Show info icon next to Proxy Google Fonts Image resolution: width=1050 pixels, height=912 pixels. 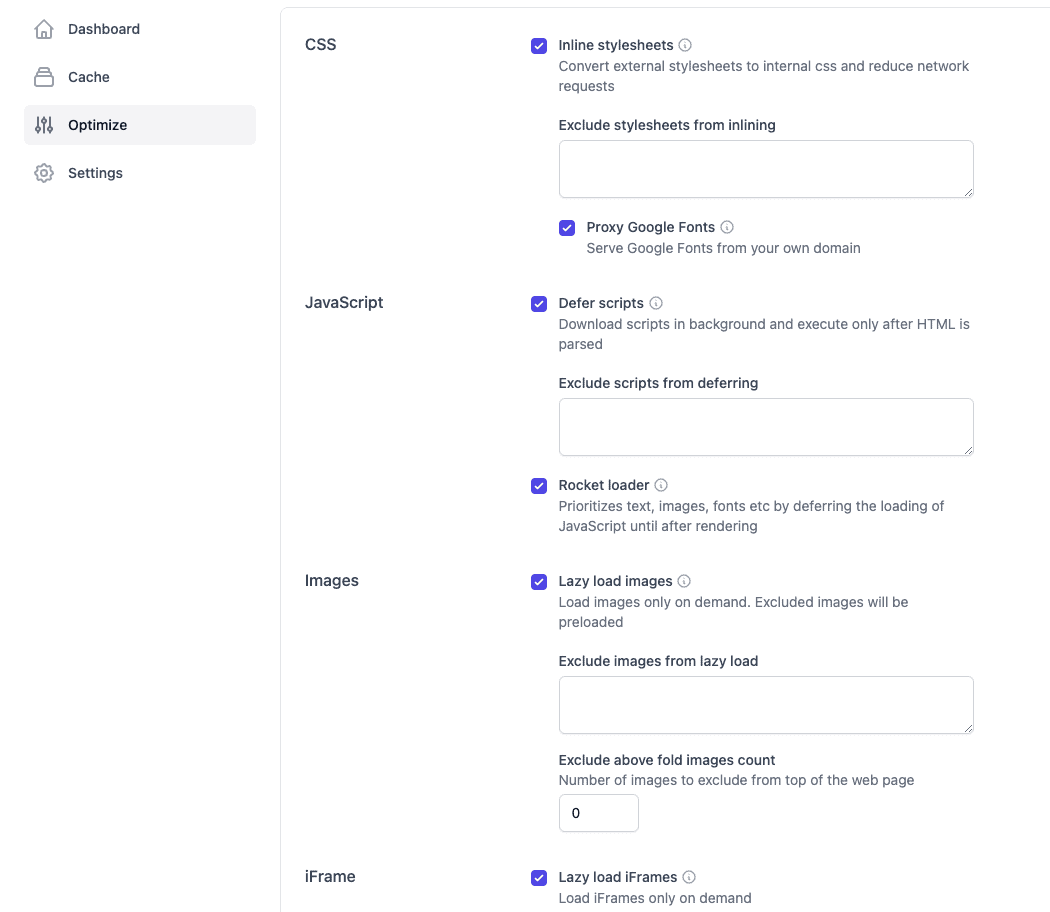click(727, 227)
